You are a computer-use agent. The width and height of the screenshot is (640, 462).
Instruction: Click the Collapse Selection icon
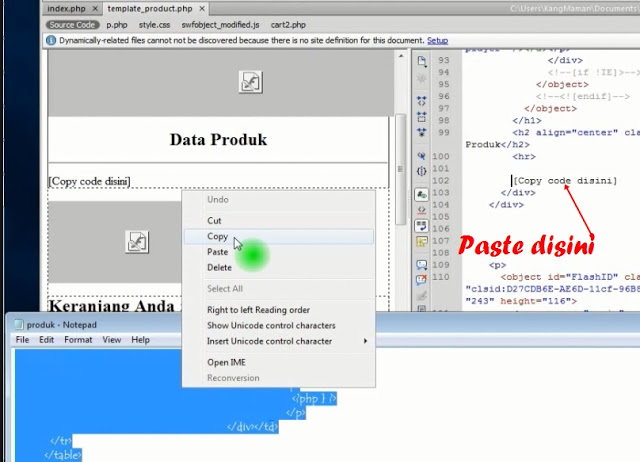[422, 117]
